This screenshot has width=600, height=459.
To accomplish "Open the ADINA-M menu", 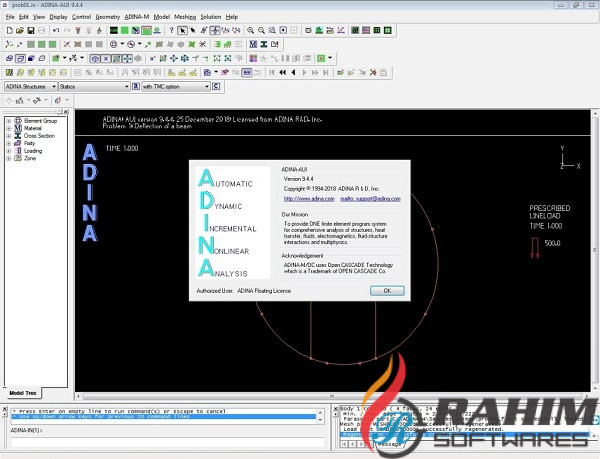I will click(137, 17).
